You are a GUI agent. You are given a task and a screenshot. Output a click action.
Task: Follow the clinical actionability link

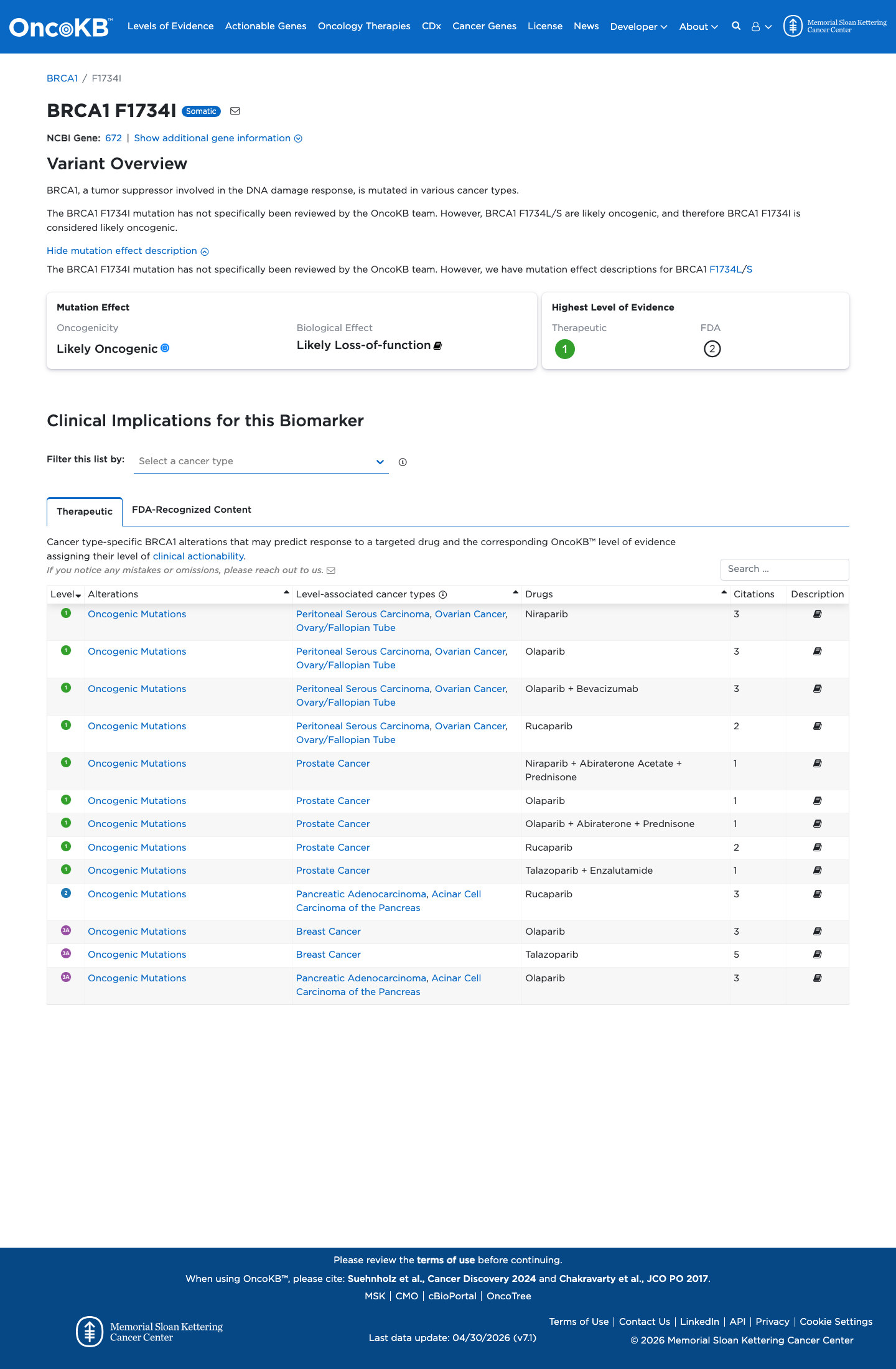198,556
